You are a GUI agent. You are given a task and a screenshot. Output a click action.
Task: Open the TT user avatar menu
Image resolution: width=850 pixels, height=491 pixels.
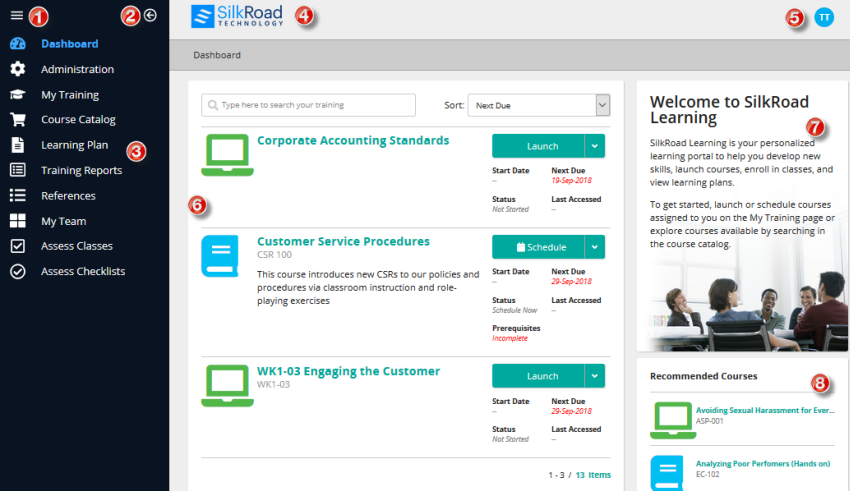tap(824, 17)
